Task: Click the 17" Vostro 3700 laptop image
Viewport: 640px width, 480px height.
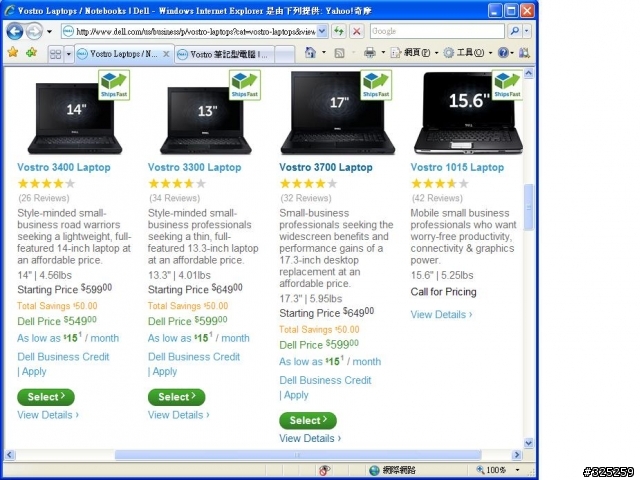Action: 338,113
